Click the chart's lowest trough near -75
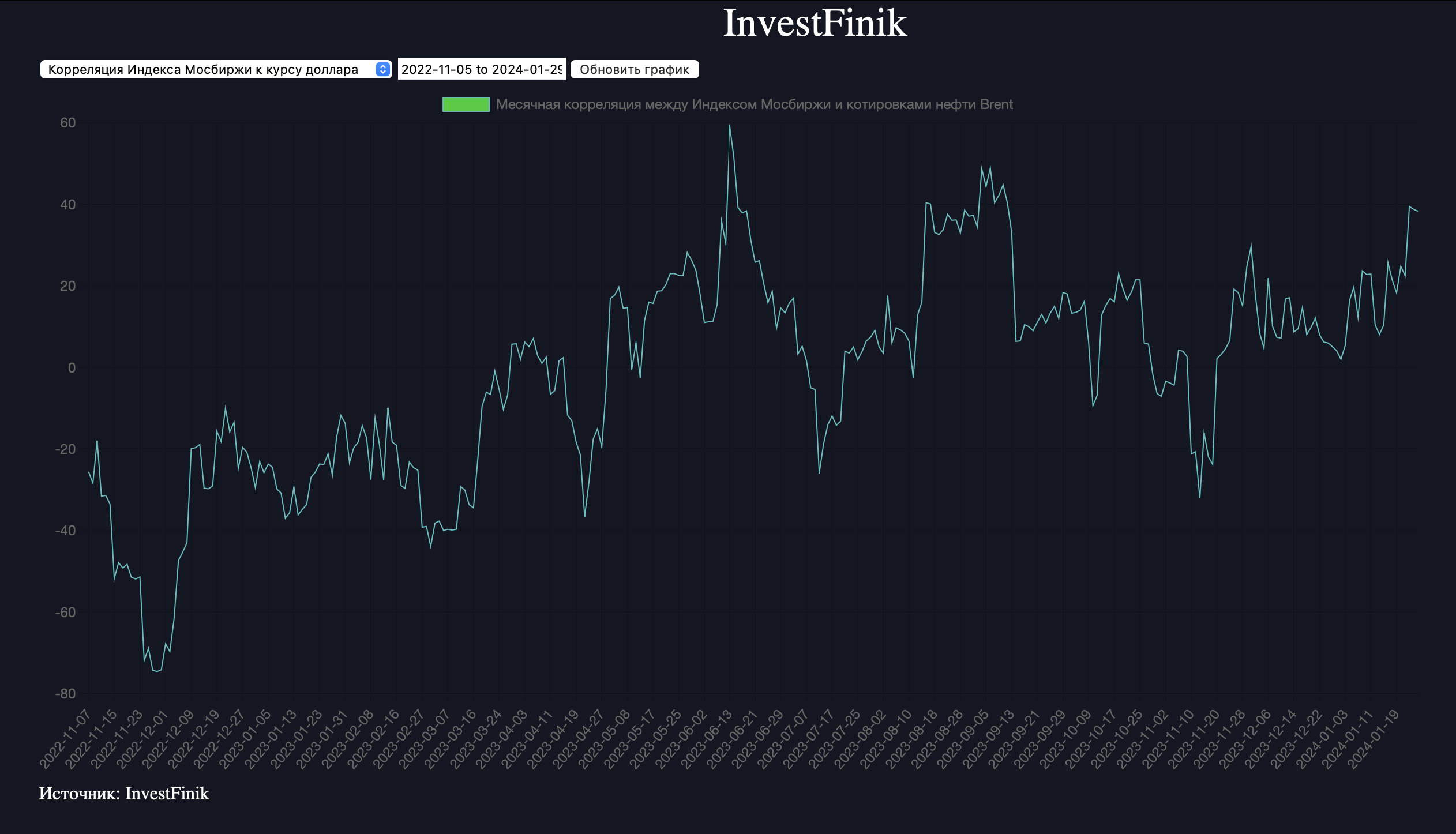The image size is (1456, 834). (157, 671)
